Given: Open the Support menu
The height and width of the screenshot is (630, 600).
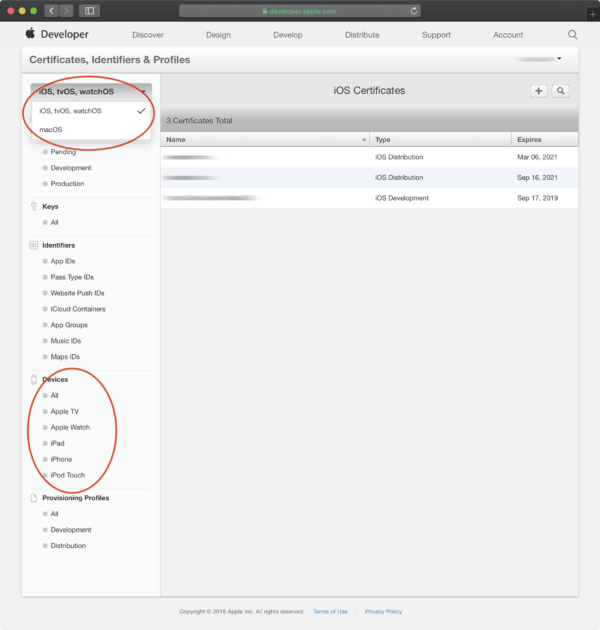Looking at the screenshot, I should 436,35.
